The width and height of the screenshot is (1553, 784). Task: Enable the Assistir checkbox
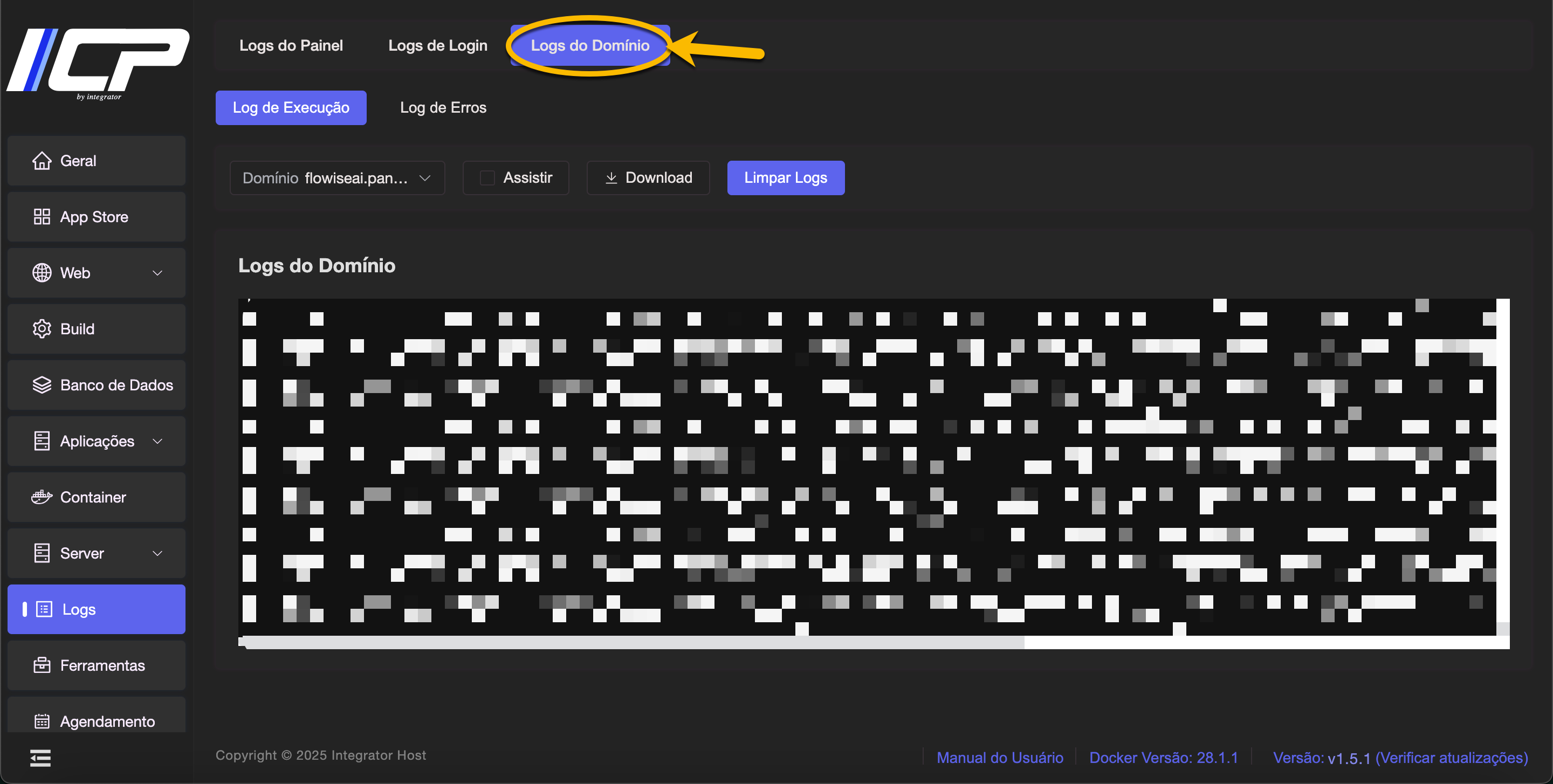tap(487, 178)
